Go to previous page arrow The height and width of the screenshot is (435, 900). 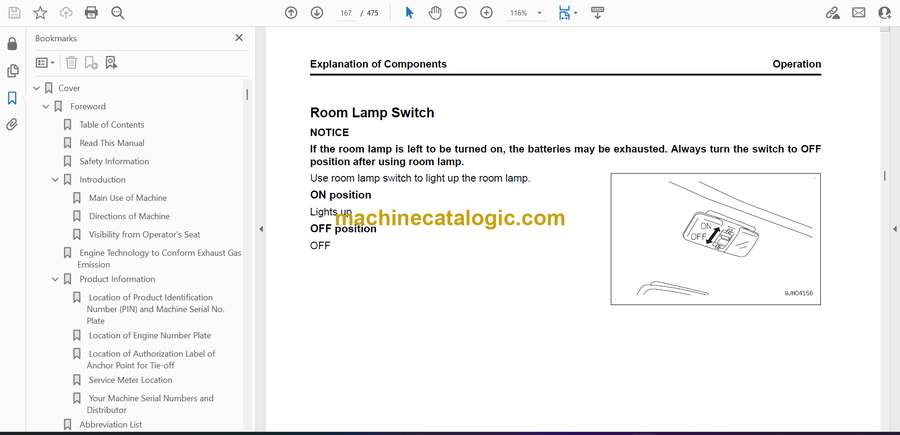coord(291,13)
